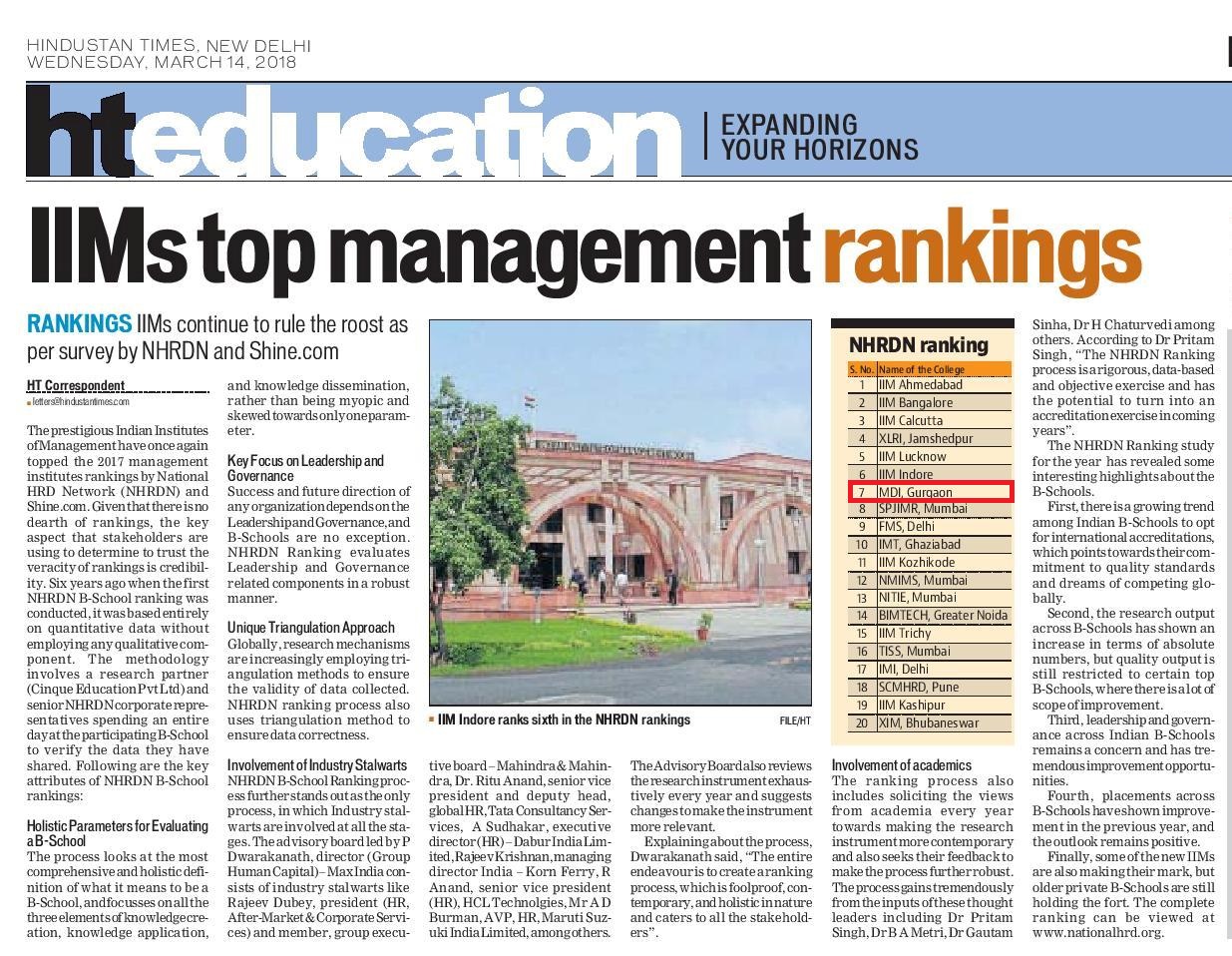Click the letters@hindustantimes.com email address
Viewport: 1232px width, 956px height.
(x=80, y=401)
